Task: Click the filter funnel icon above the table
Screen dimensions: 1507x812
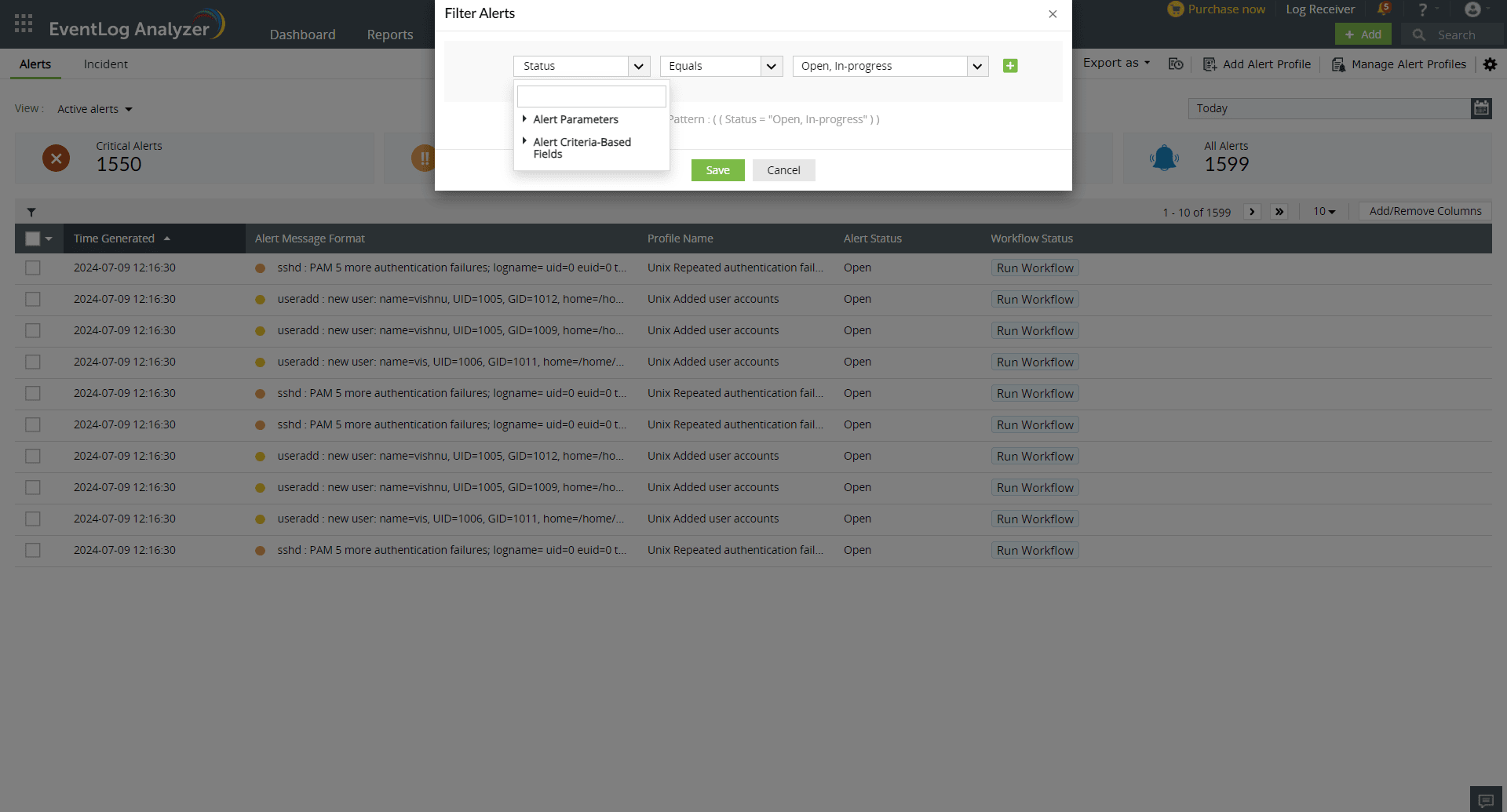Action: click(31, 211)
